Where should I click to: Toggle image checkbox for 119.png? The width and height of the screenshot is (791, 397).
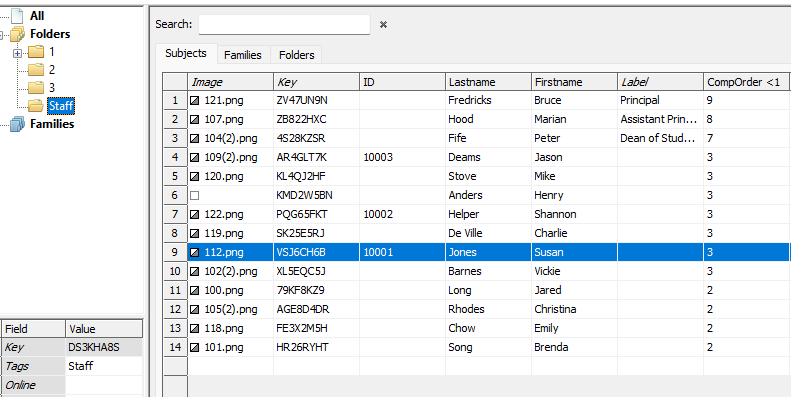(x=194, y=233)
